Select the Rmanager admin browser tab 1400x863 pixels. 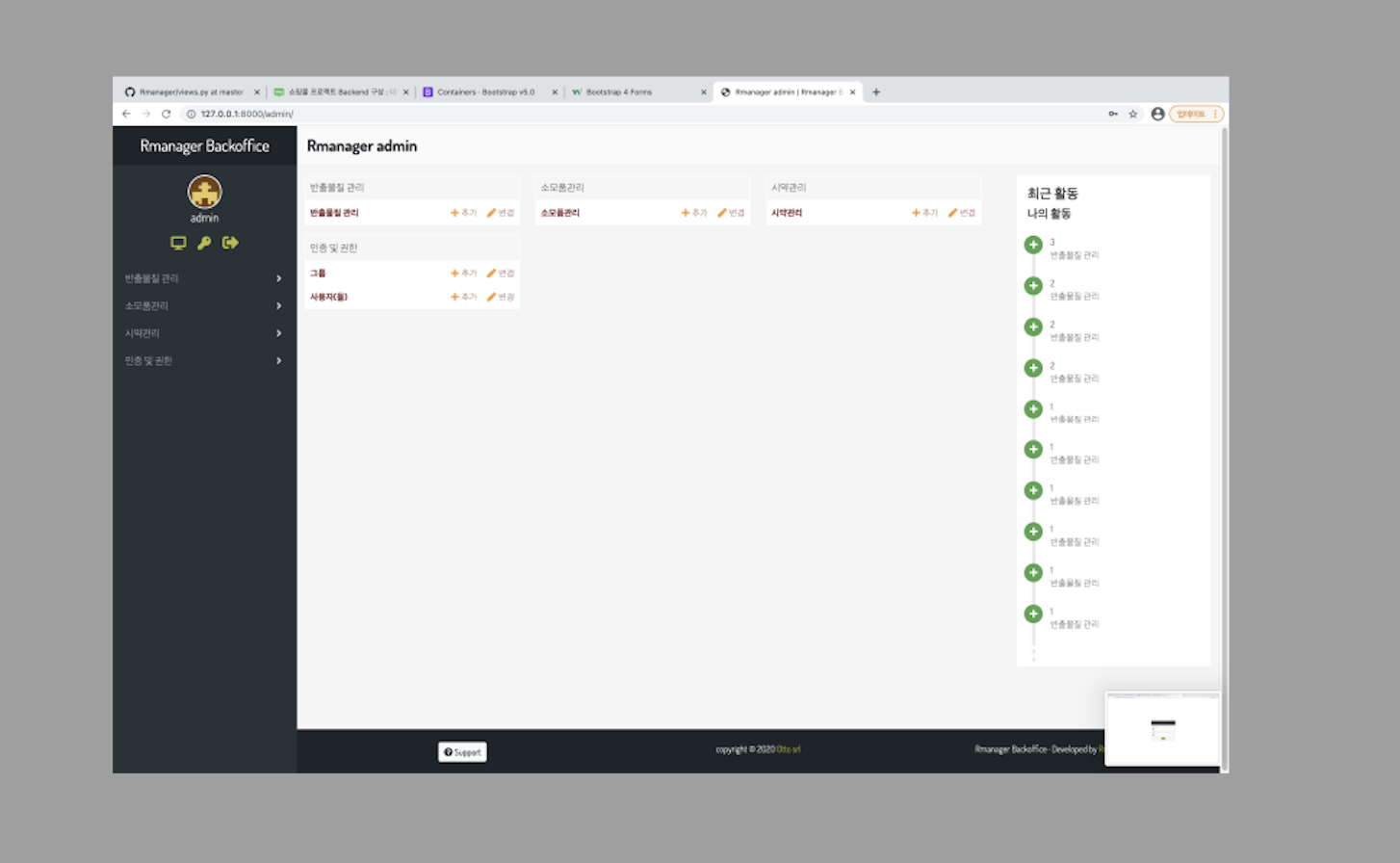pos(790,92)
